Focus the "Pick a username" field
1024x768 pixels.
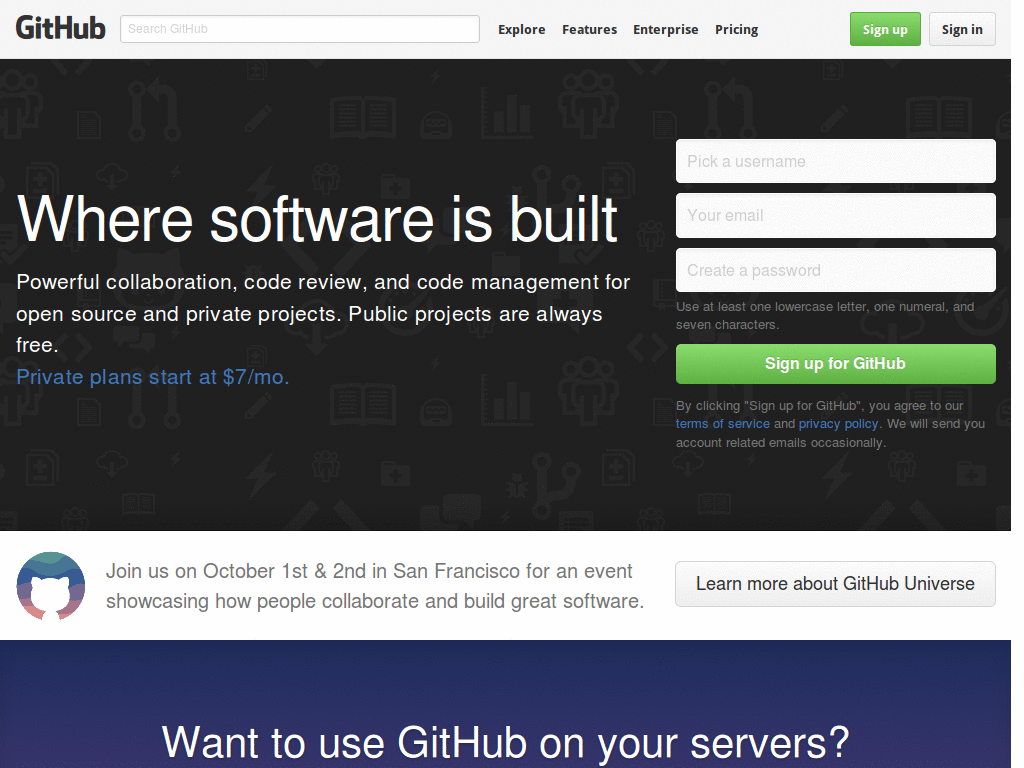click(x=835, y=161)
